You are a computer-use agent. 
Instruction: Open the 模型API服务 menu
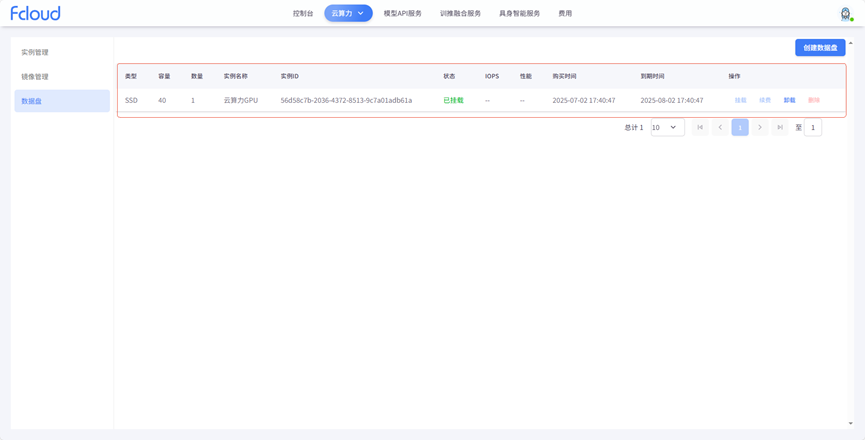[402, 14]
